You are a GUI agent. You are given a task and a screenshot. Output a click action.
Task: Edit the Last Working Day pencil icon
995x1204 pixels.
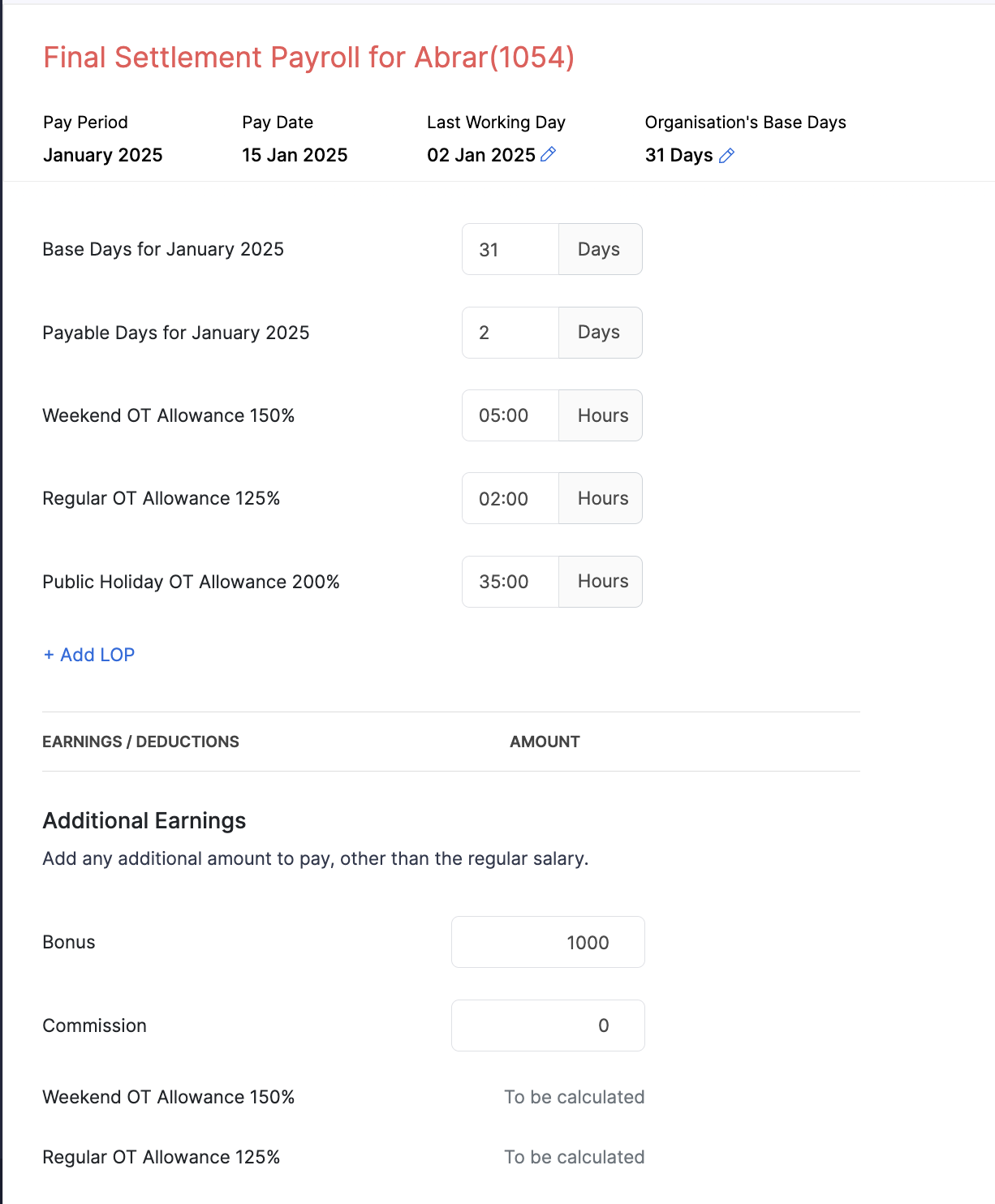549,154
